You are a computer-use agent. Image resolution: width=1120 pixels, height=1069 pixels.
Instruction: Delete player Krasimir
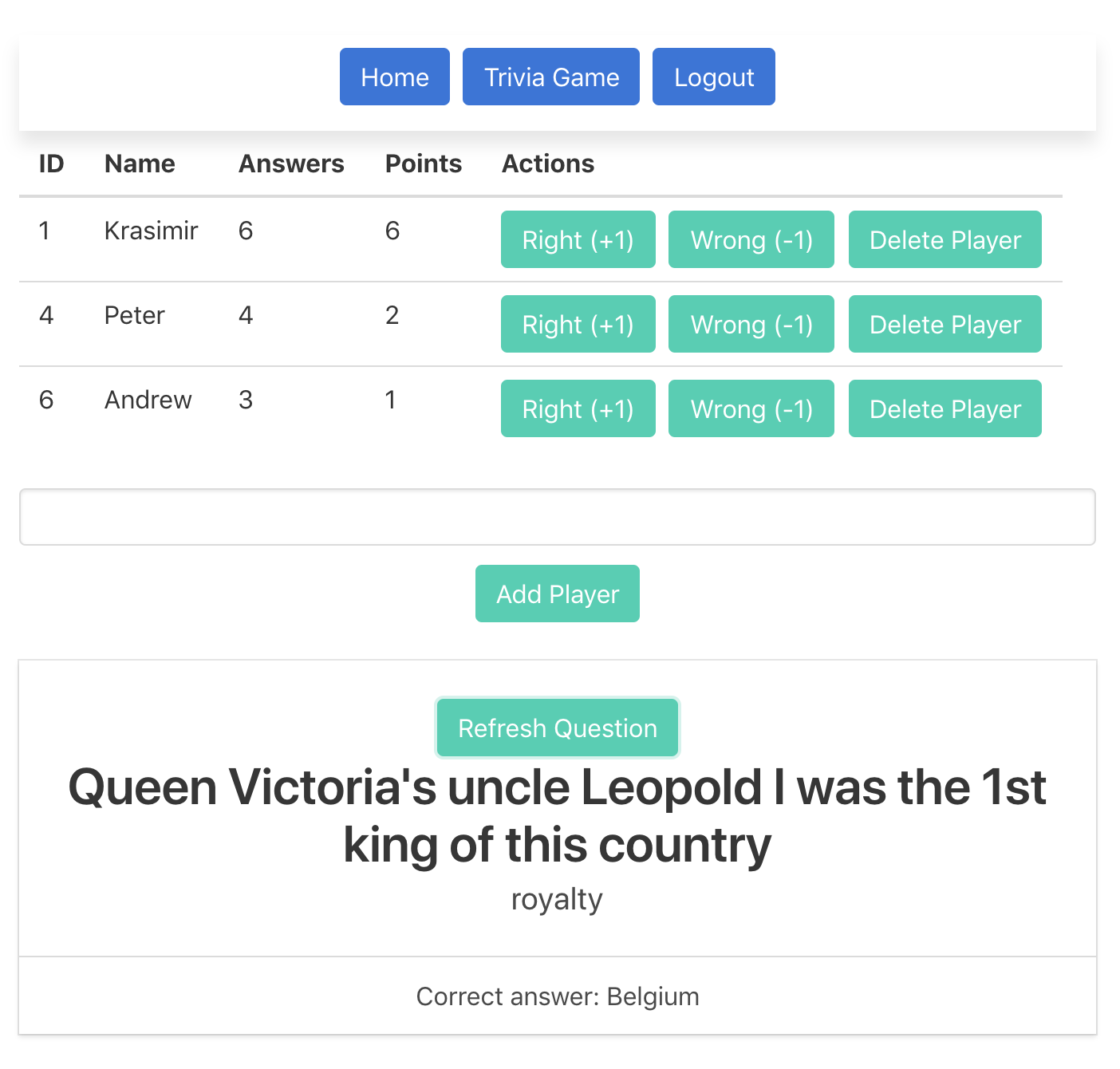945,239
